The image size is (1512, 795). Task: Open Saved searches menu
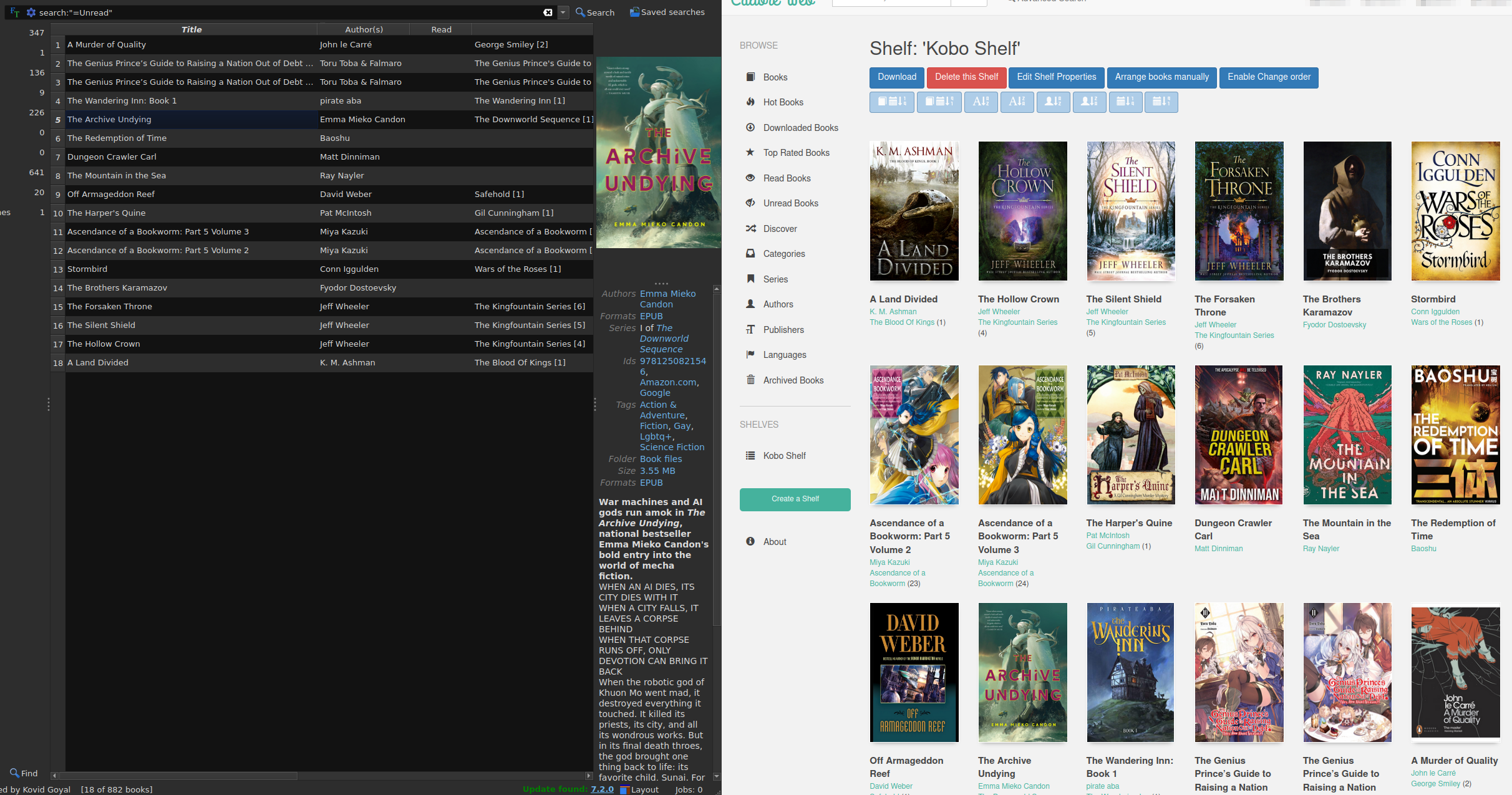click(667, 12)
